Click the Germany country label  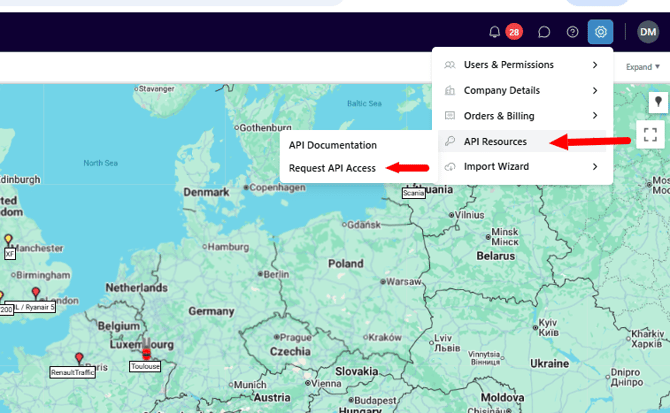tap(212, 311)
